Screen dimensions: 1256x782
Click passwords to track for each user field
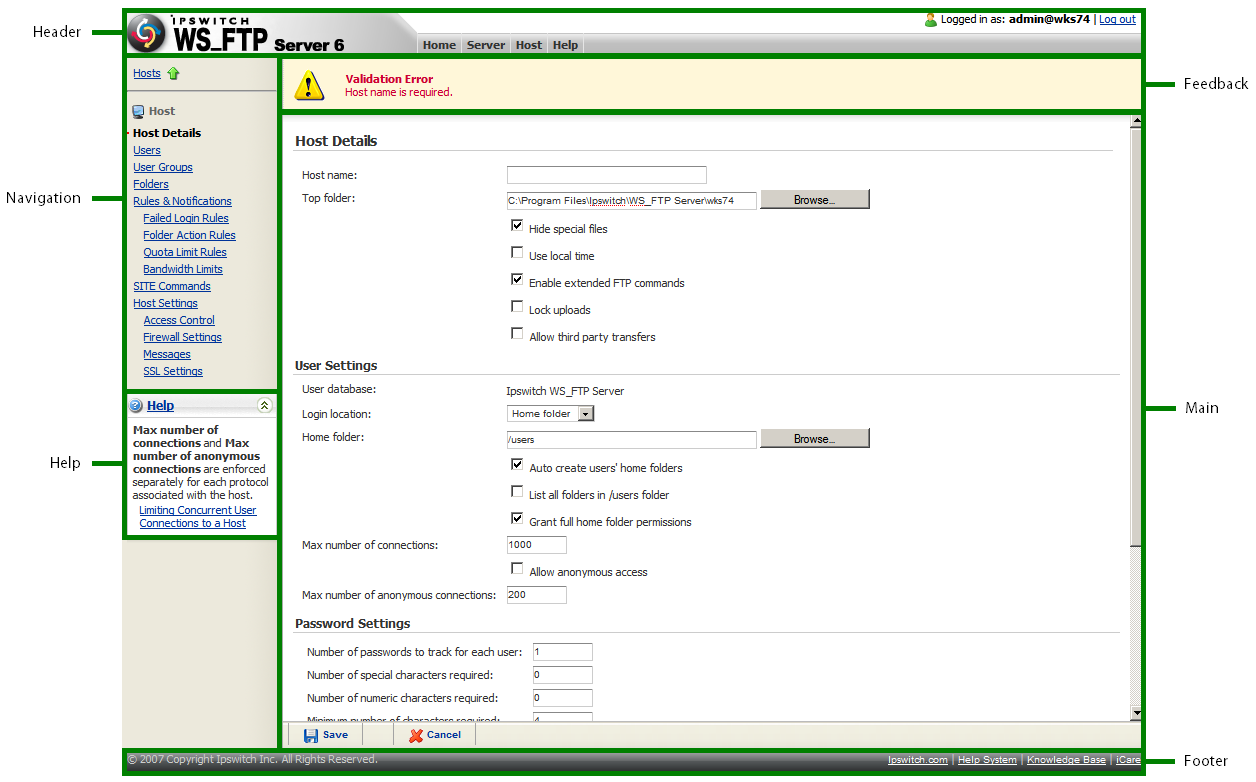(x=563, y=652)
